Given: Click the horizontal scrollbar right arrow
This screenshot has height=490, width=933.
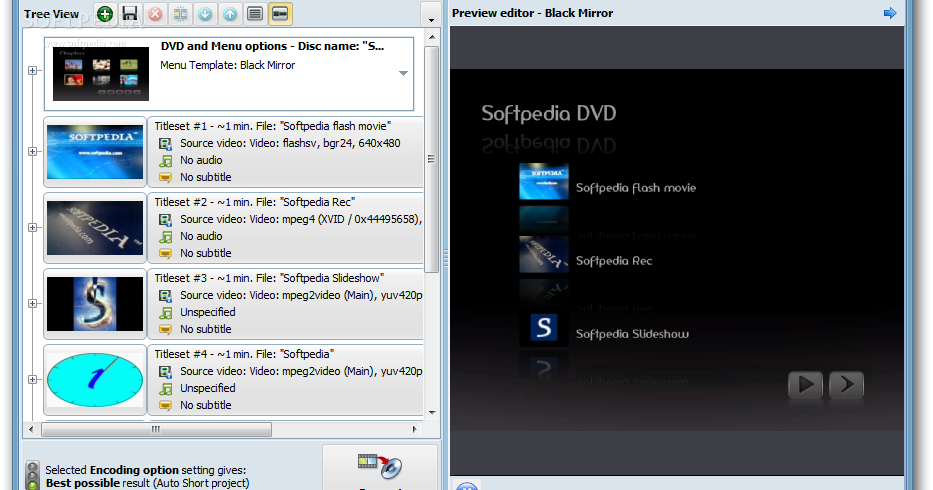Looking at the screenshot, I should click(x=415, y=429).
